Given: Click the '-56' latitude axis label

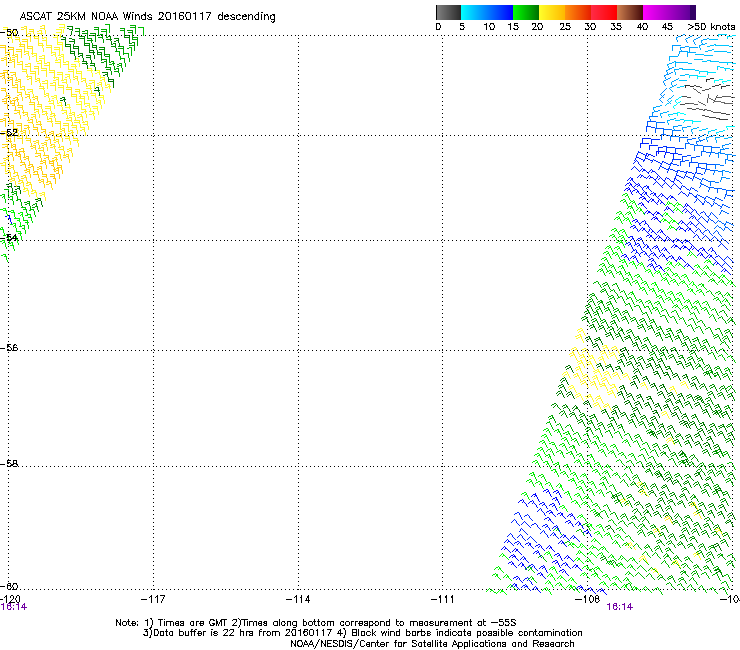Looking at the screenshot, I should point(9,348).
